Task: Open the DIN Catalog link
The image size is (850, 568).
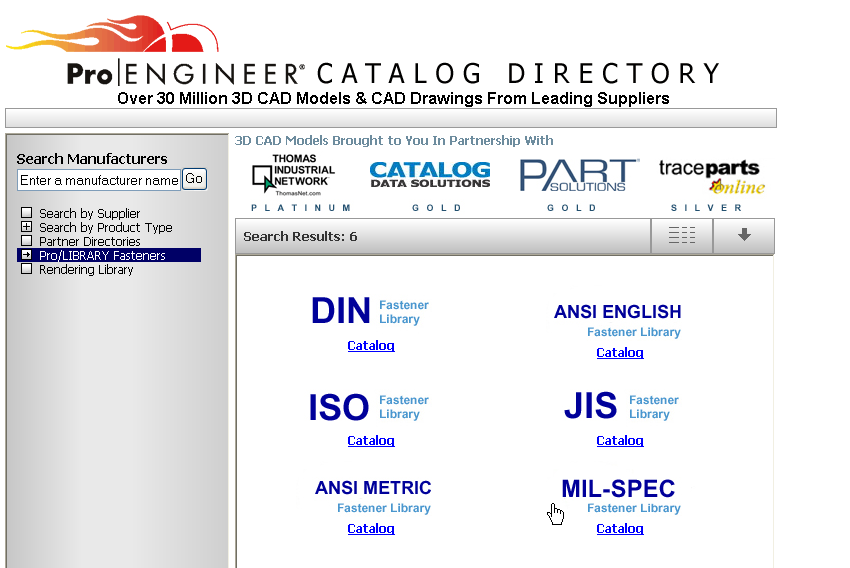Action: coord(371,346)
